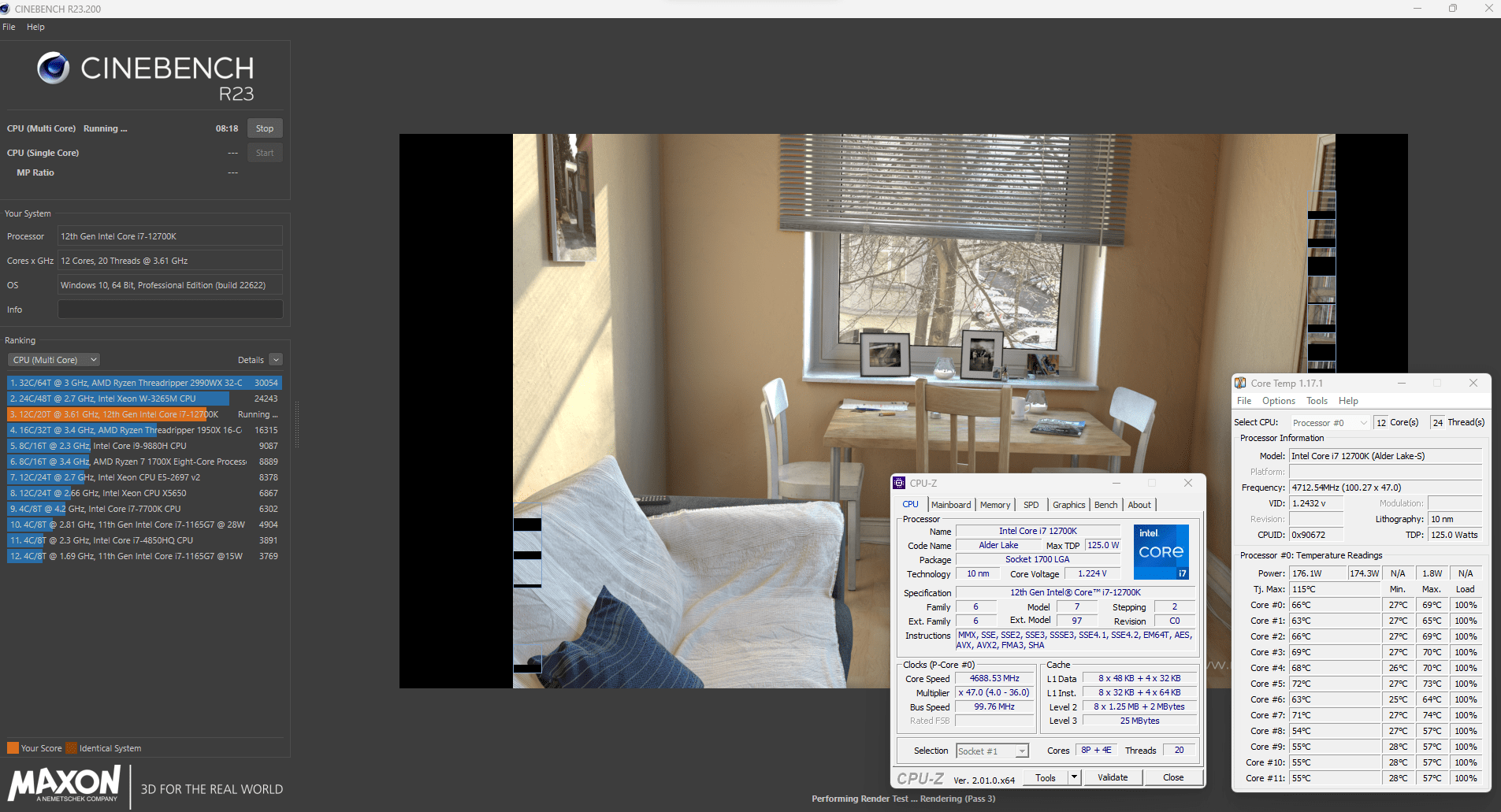Image resolution: width=1501 pixels, height=812 pixels.
Task: Select the Xeon W-3265M ranking row
Action: (144, 399)
